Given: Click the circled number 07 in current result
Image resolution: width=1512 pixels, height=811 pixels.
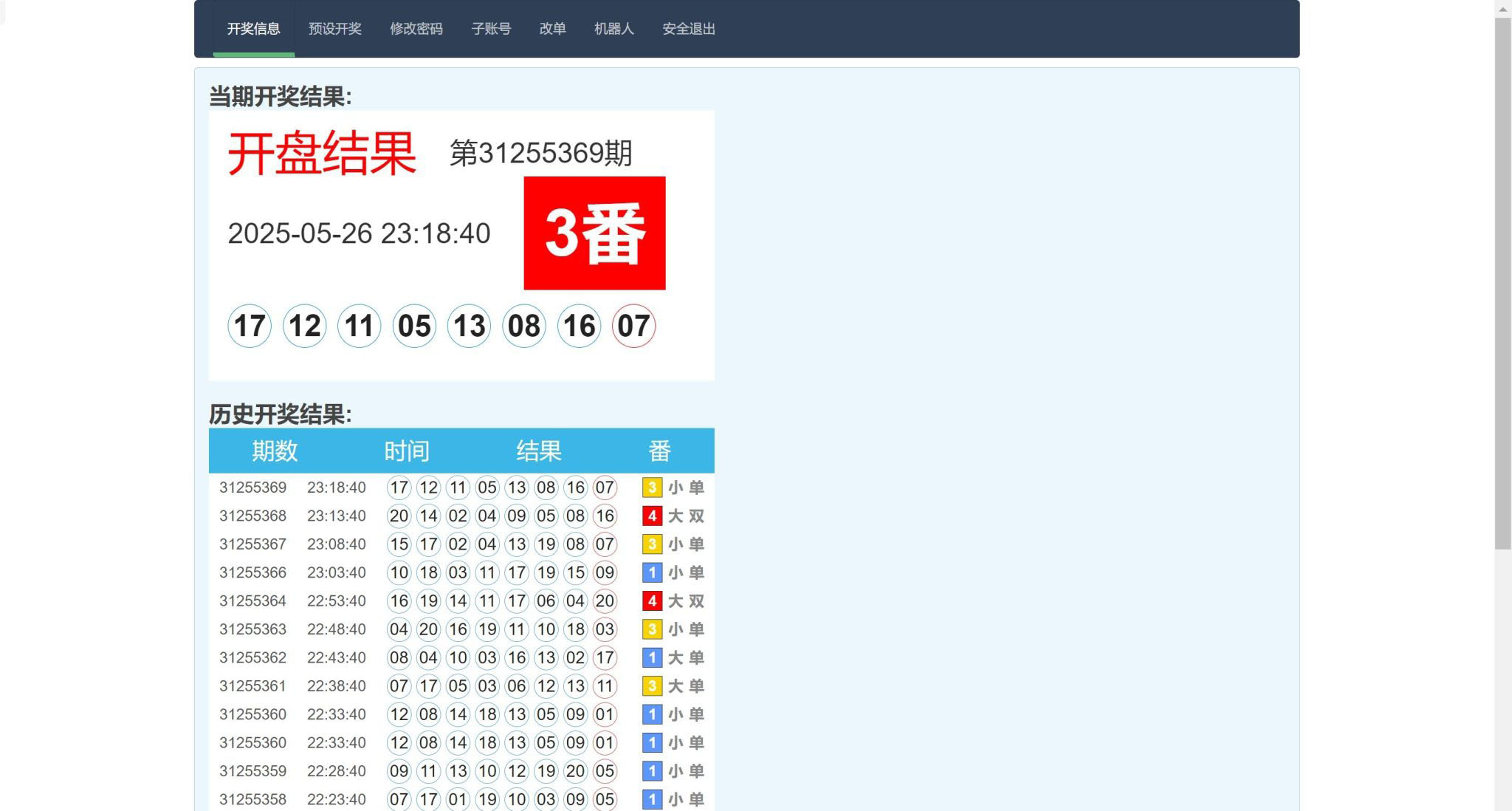Looking at the screenshot, I should tap(633, 325).
